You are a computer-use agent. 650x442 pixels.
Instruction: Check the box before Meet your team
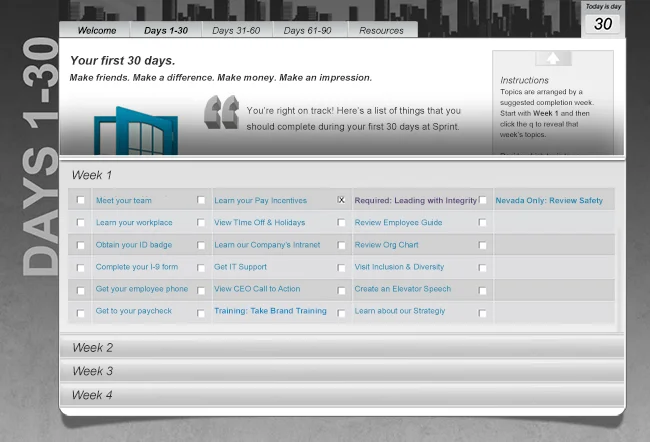pos(80,200)
